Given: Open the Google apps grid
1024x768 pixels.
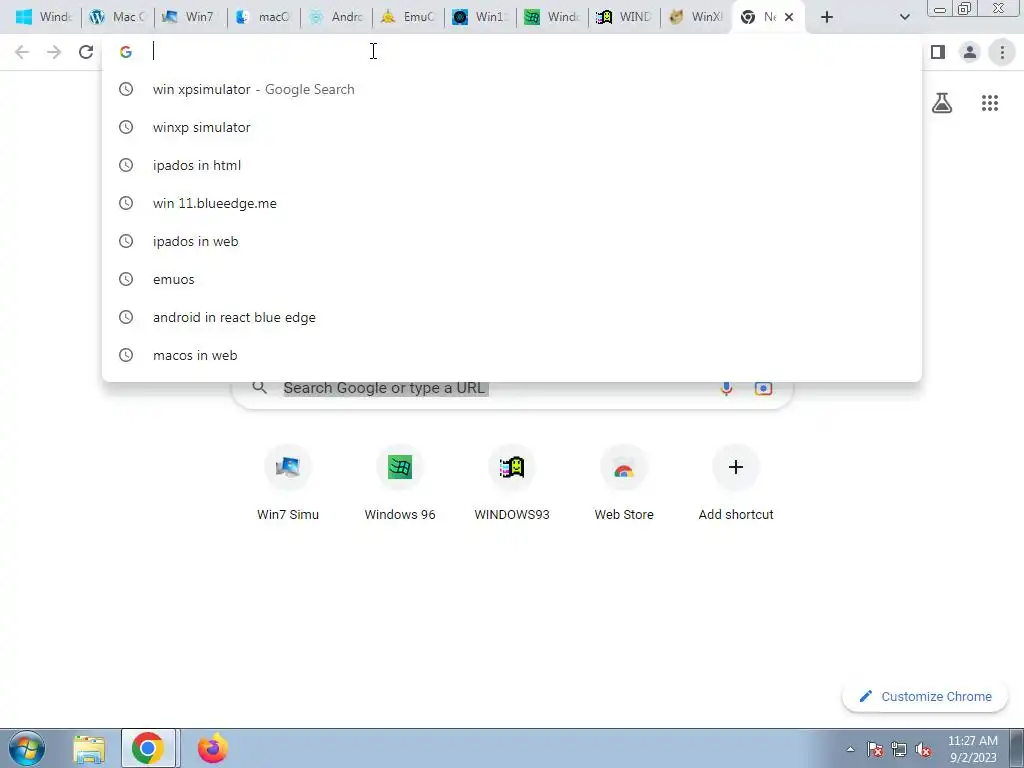Looking at the screenshot, I should pos(990,103).
